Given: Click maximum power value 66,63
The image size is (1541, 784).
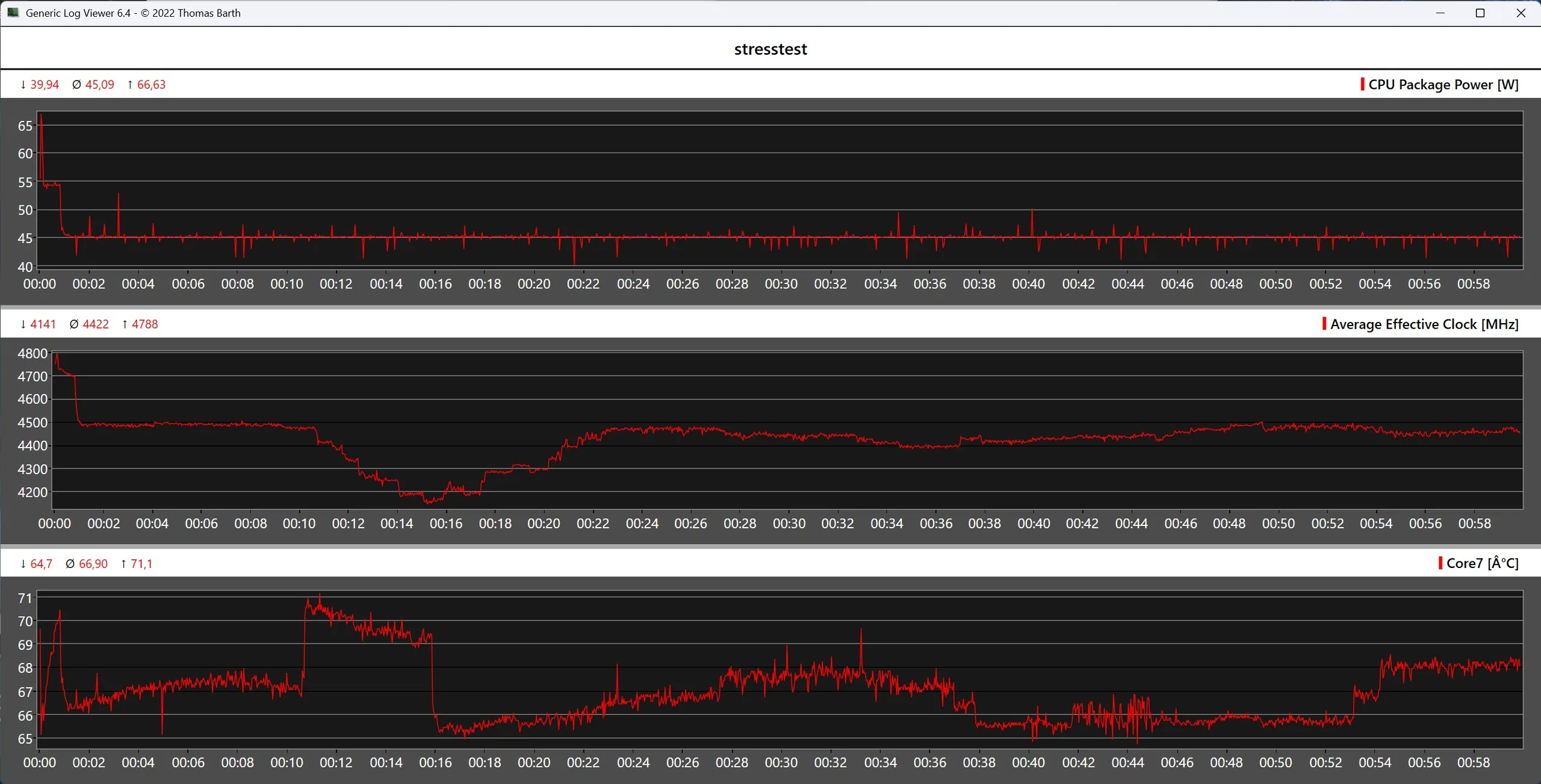Looking at the screenshot, I should coord(151,85).
